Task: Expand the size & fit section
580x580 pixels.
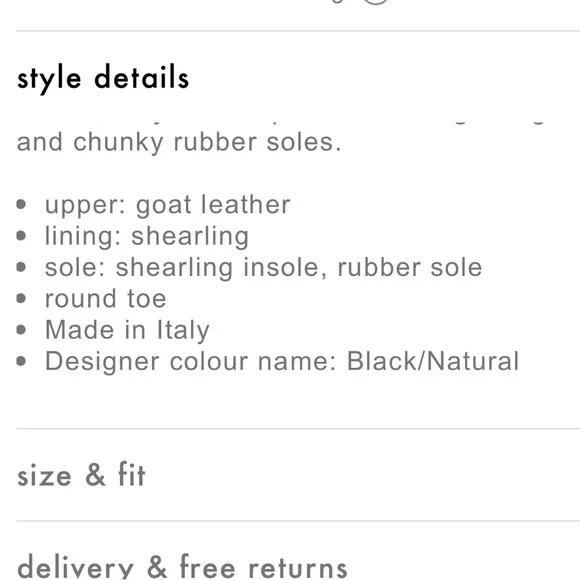Action: (x=81, y=475)
